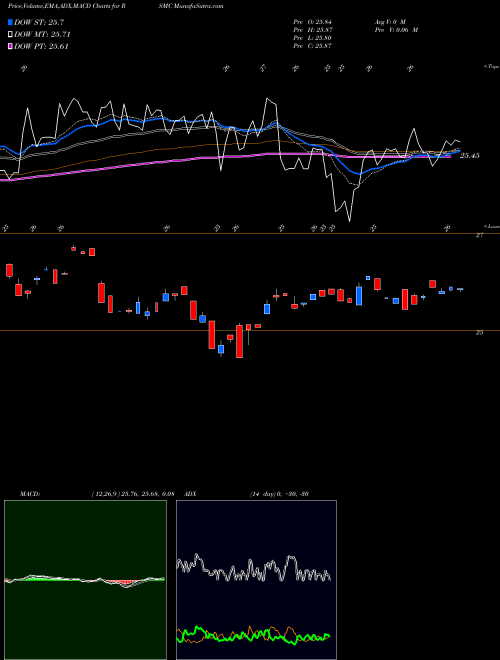Click the 25.45 price label on EMA chart
Viewport: 500px width, 660px height.
[470, 156]
